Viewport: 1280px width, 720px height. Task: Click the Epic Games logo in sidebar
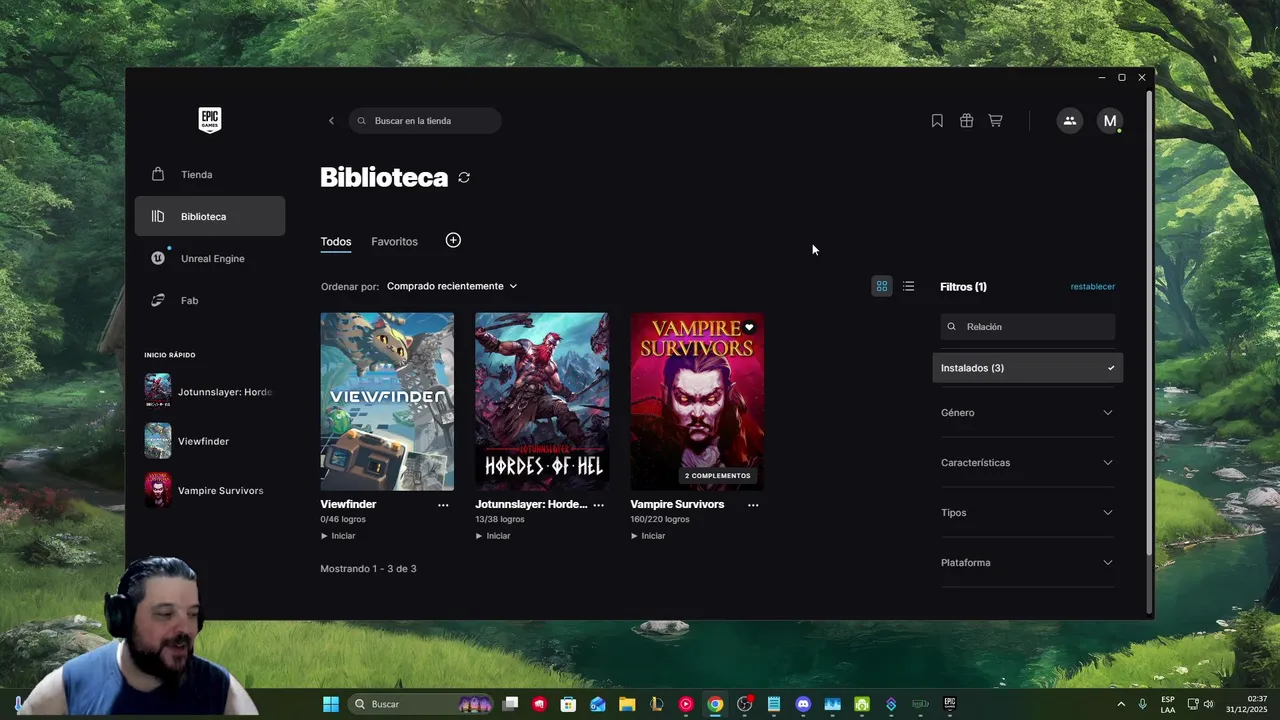click(209, 120)
